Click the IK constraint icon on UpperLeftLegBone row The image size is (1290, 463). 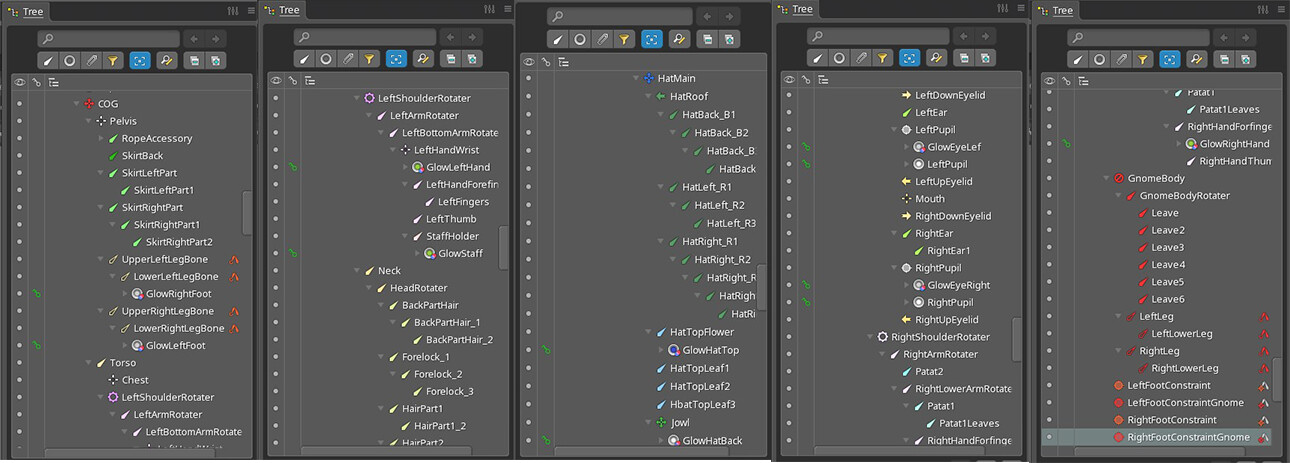pos(235,260)
